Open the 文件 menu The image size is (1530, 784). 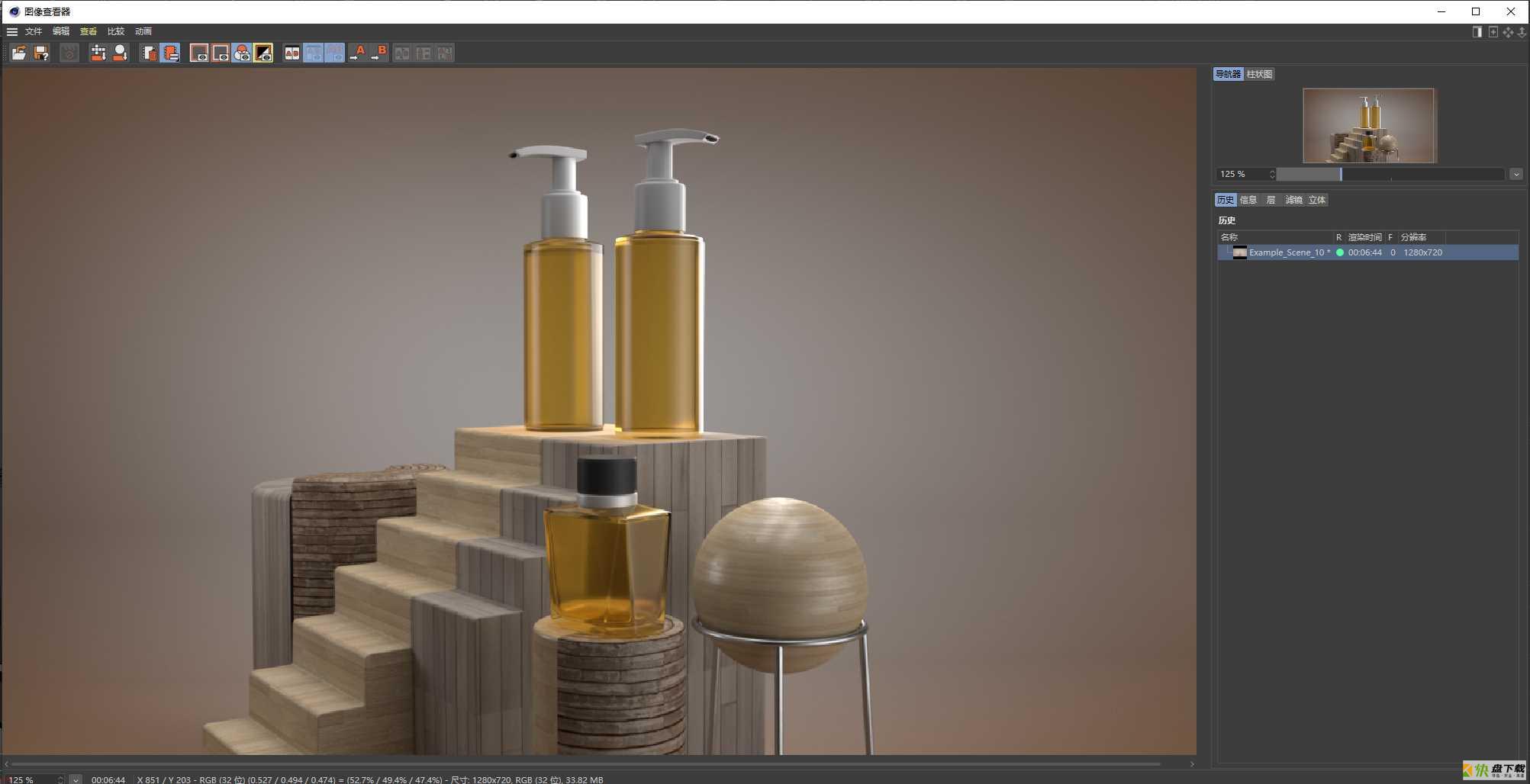tap(34, 31)
